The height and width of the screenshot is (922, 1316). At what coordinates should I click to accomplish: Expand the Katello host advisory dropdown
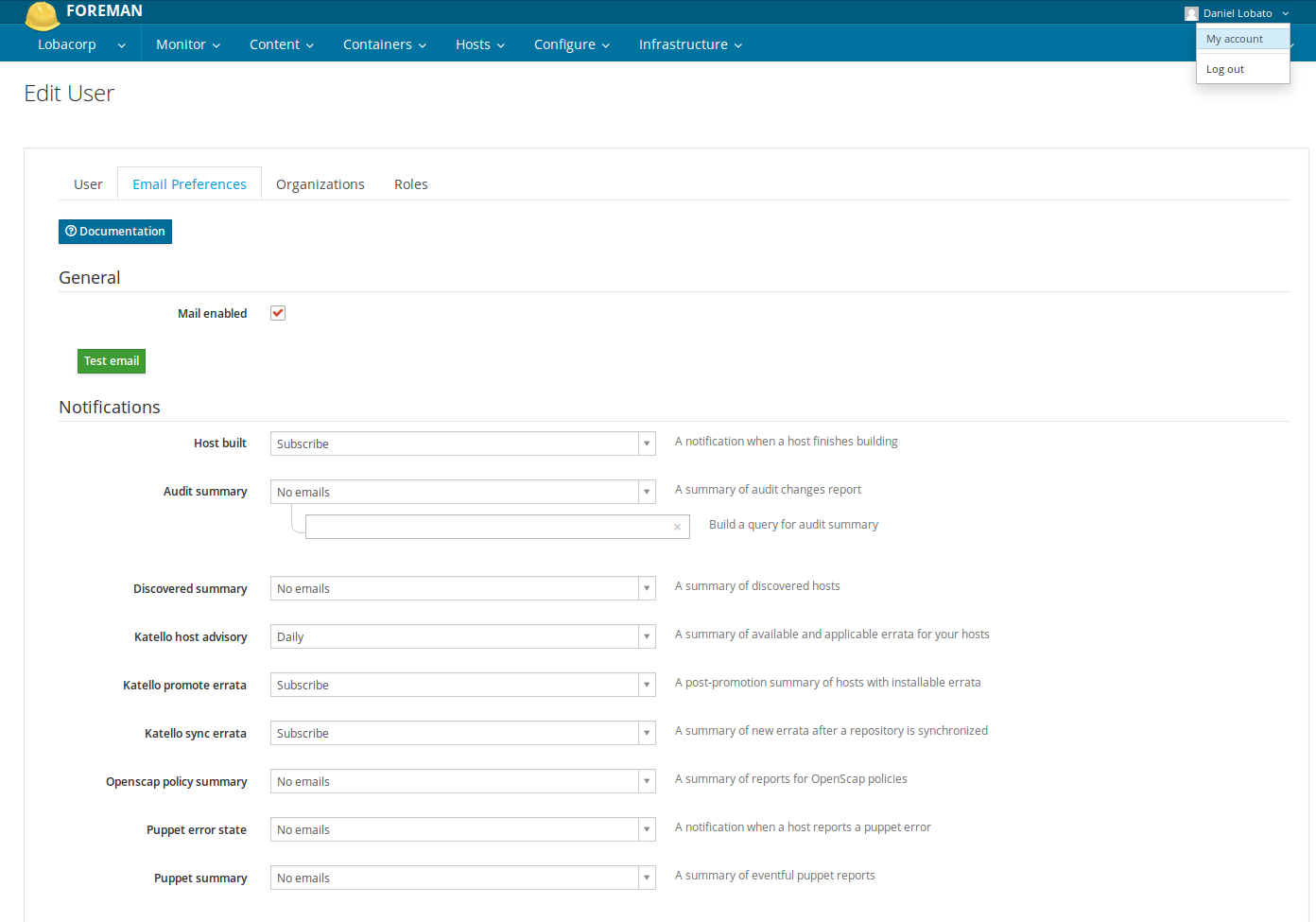(462, 636)
